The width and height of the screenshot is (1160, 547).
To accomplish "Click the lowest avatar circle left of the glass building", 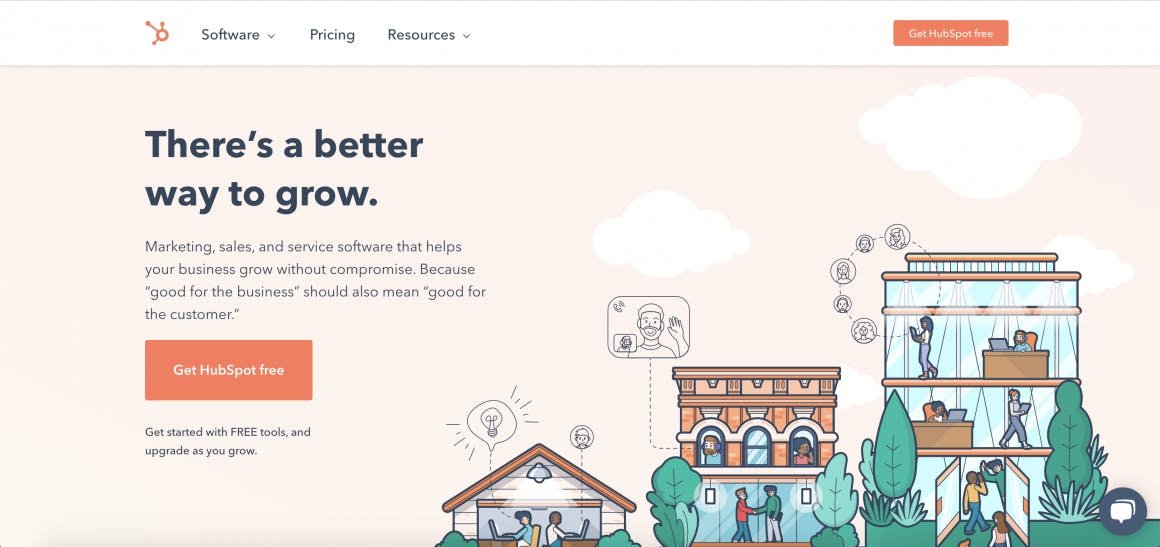I will click(863, 330).
